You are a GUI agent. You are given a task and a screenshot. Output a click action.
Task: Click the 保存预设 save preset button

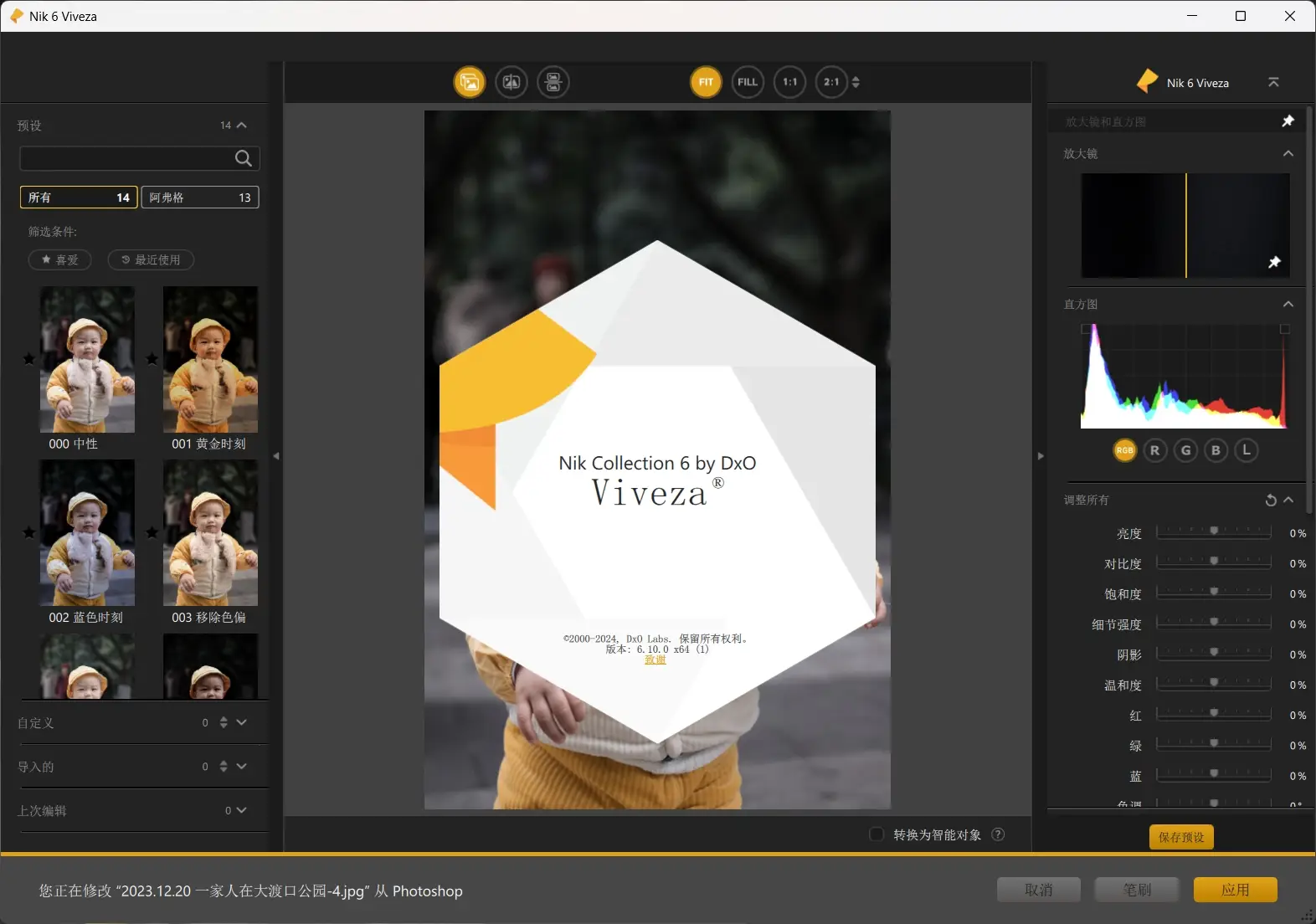tap(1181, 837)
